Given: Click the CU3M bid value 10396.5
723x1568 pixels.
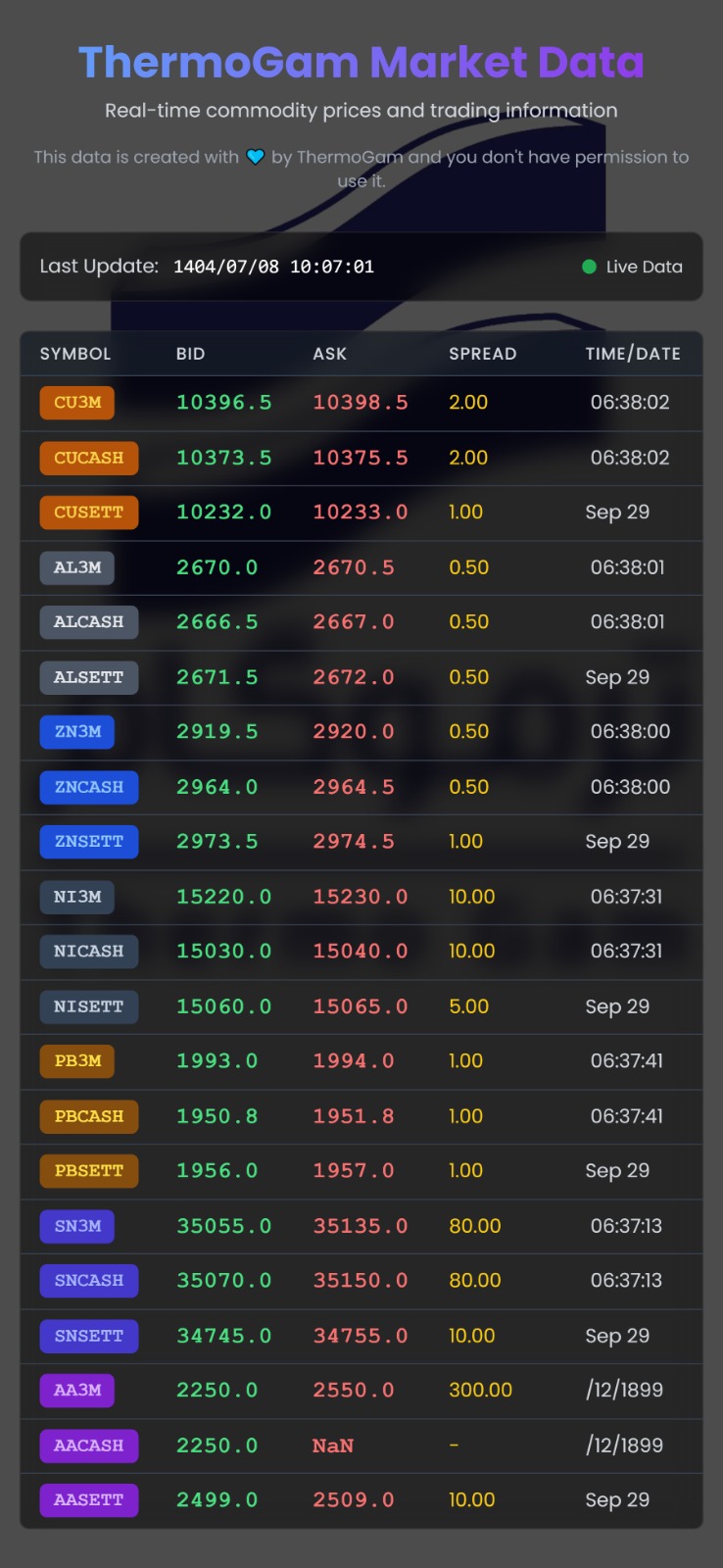Looking at the screenshot, I should [x=224, y=403].
